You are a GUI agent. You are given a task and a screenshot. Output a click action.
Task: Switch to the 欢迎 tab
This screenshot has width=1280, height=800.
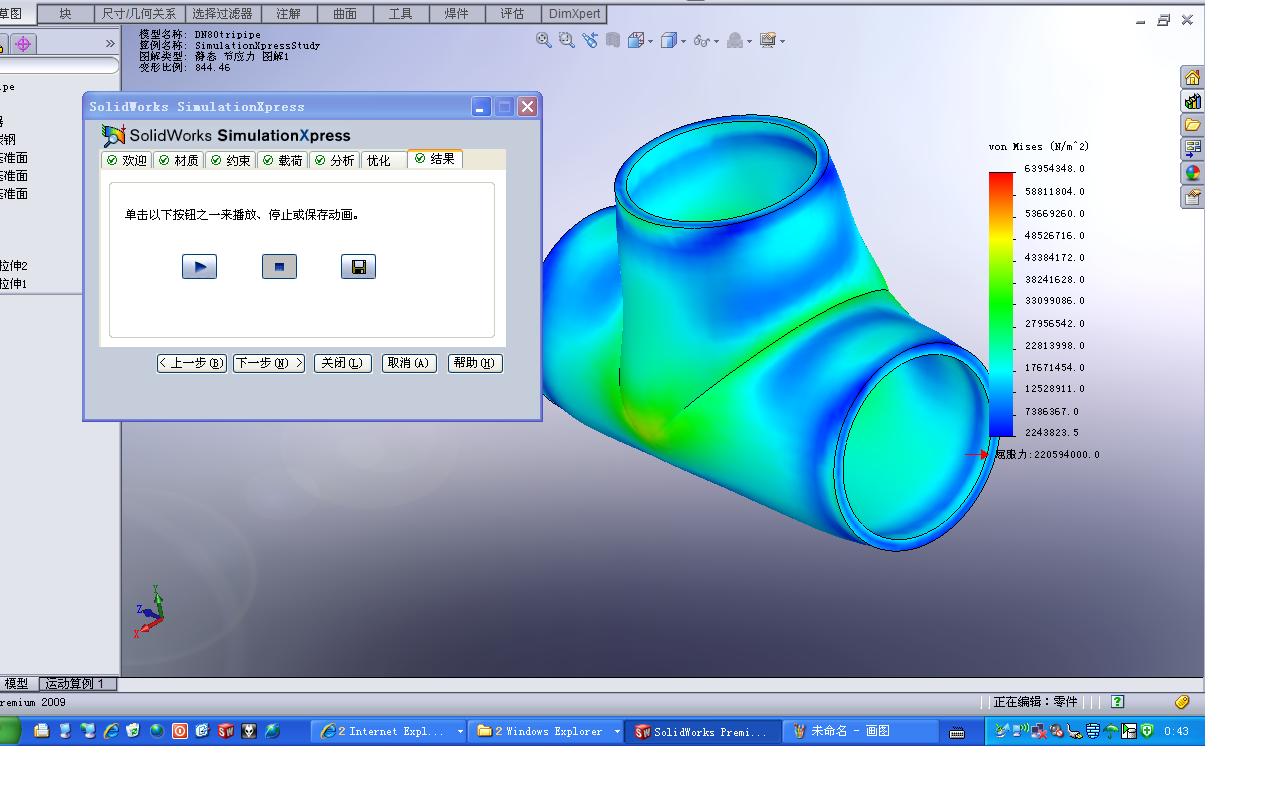pos(127,160)
